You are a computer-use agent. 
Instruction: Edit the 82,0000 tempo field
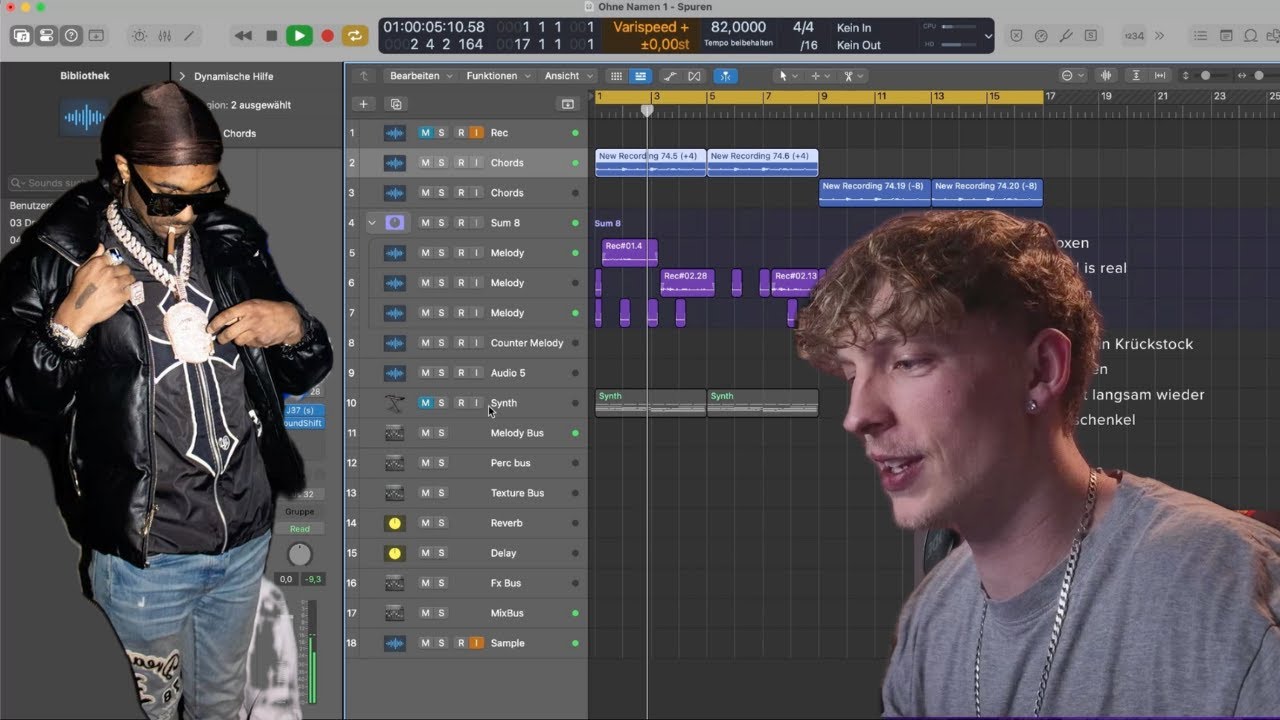738,28
